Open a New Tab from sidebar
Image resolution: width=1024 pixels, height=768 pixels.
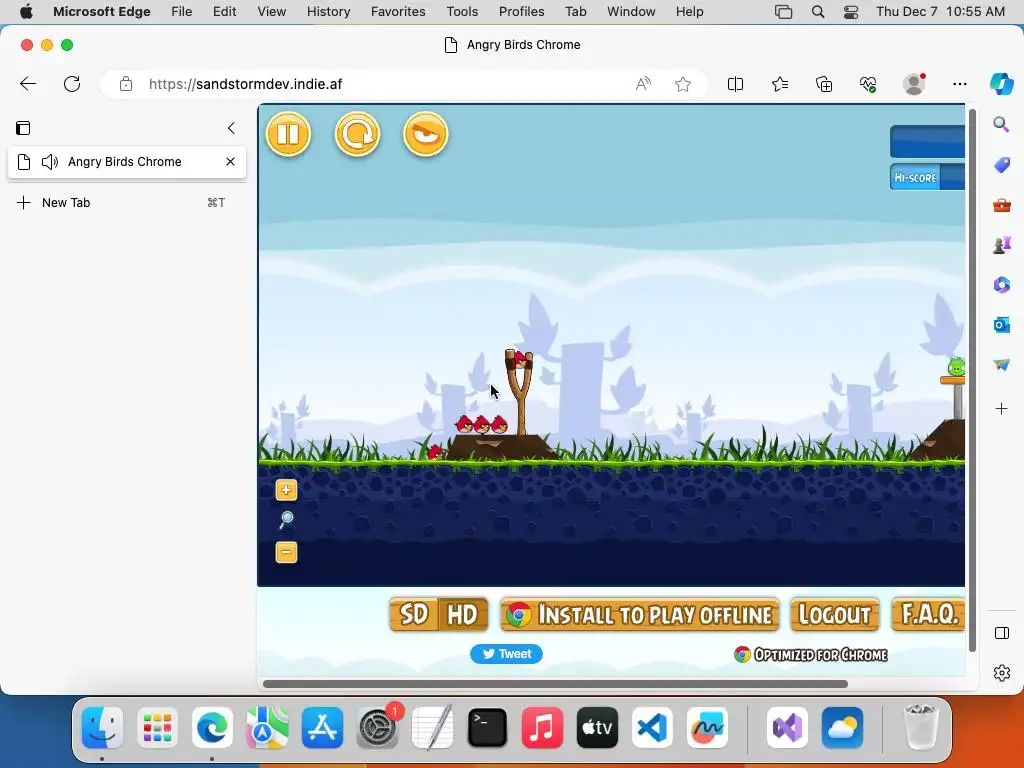point(127,202)
